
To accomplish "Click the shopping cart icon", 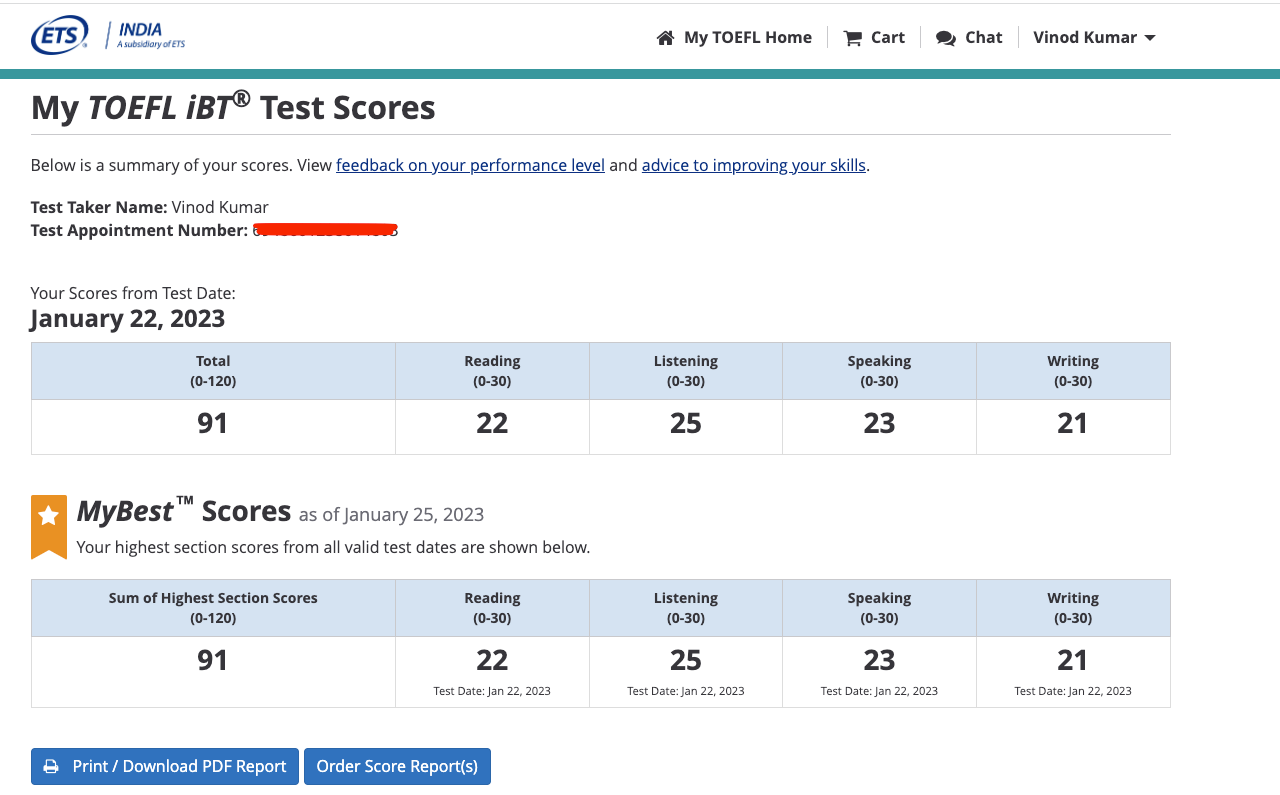I will pyautogui.click(x=852, y=36).
